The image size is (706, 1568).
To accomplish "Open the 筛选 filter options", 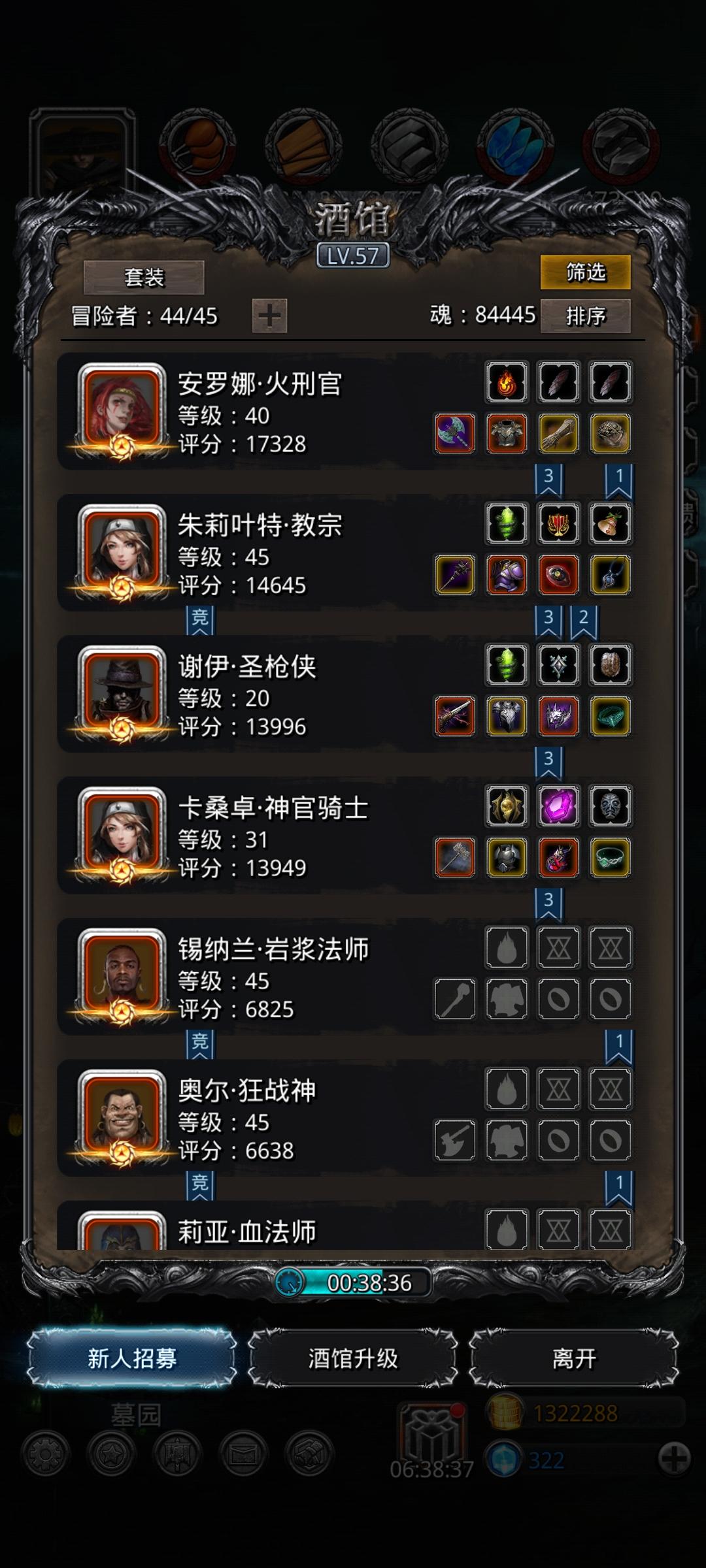I will [586, 272].
